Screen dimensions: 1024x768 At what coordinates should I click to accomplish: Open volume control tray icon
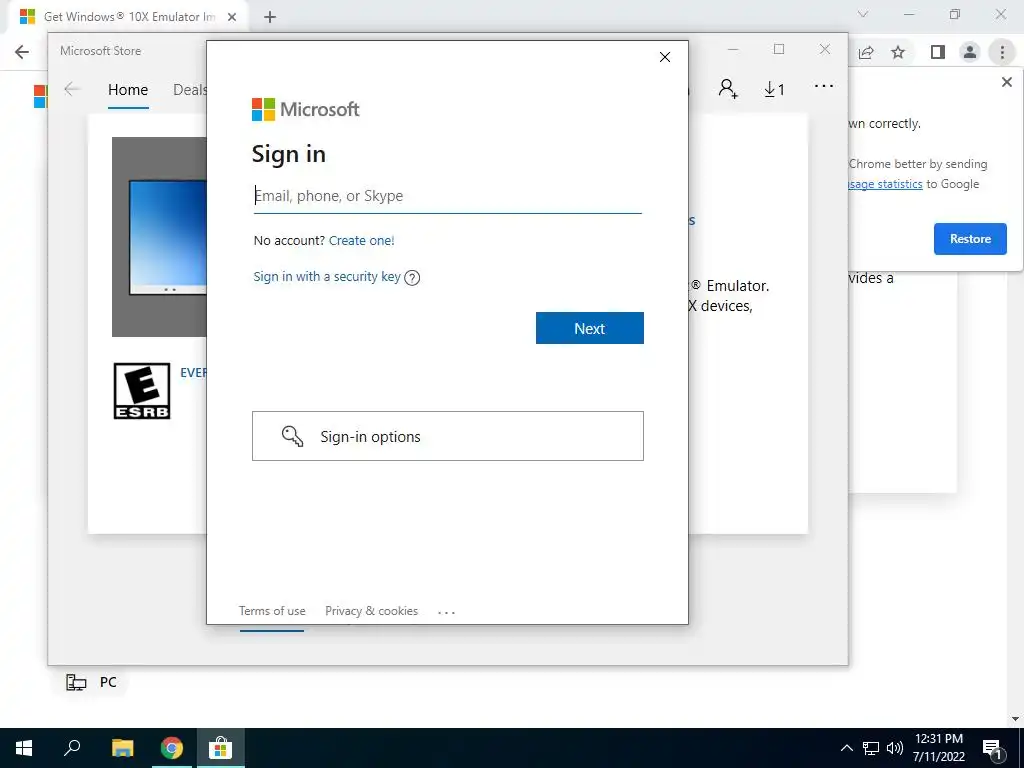click(895, 748)
